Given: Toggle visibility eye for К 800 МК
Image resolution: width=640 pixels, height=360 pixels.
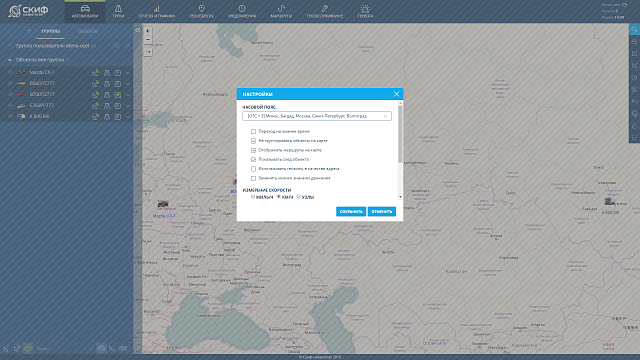Looking at the screenshot, I should 11,116.
